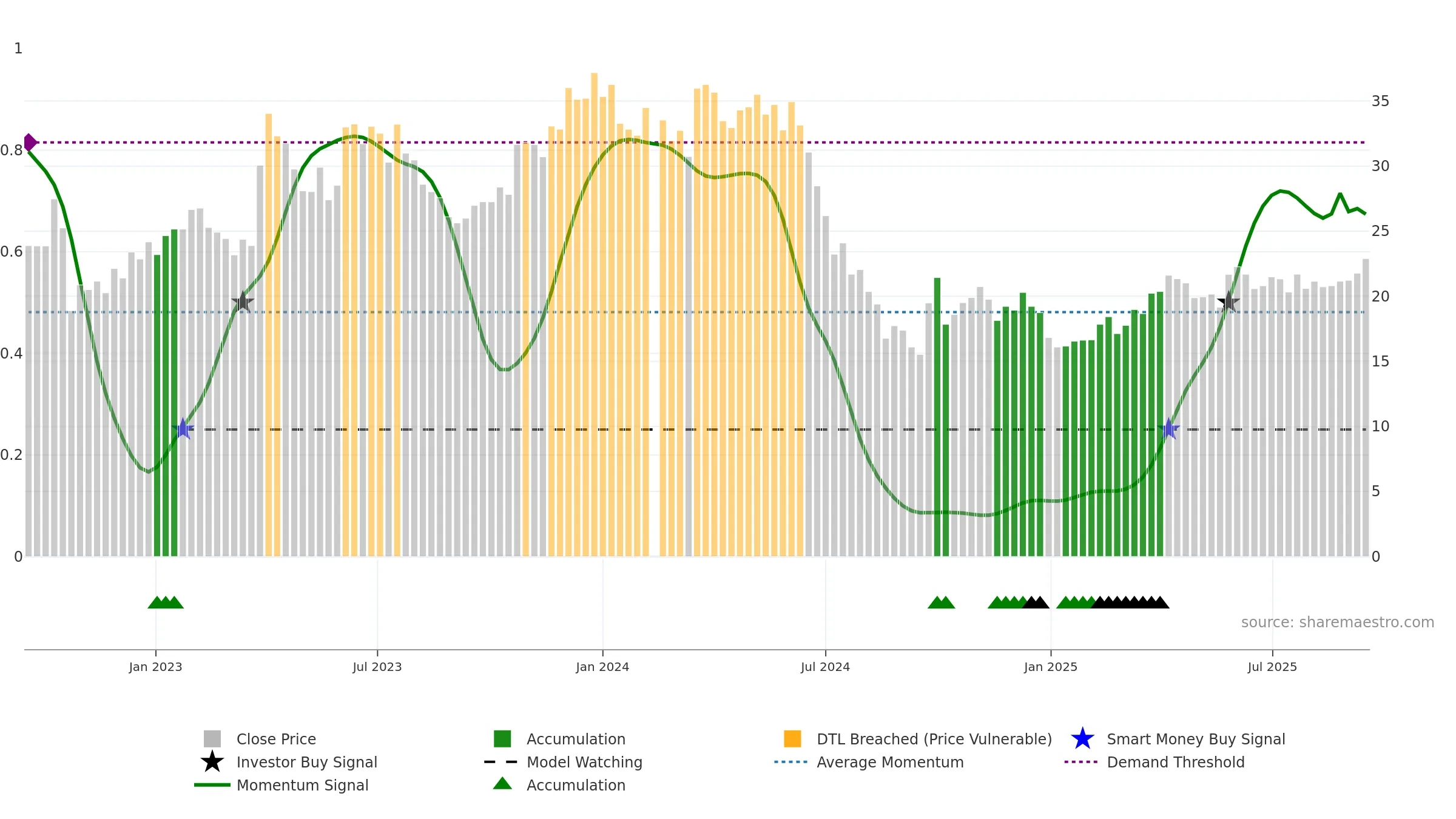Screen dimensions: 1456x819
Task: Click the left axis value 0.6
Action: point(12,251)
